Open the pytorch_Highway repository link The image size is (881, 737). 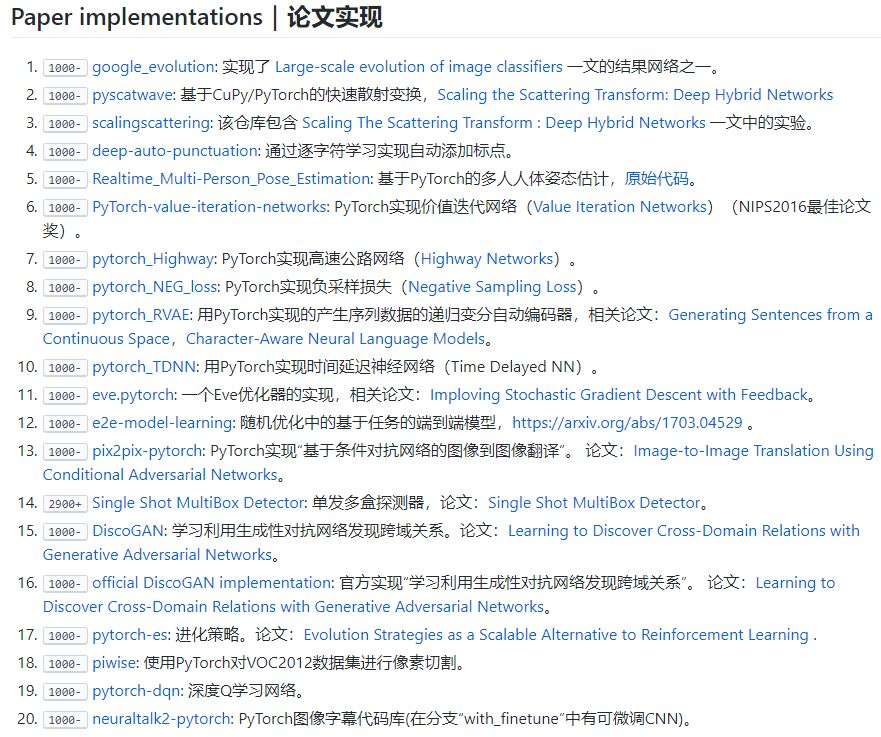coord(153,259)
